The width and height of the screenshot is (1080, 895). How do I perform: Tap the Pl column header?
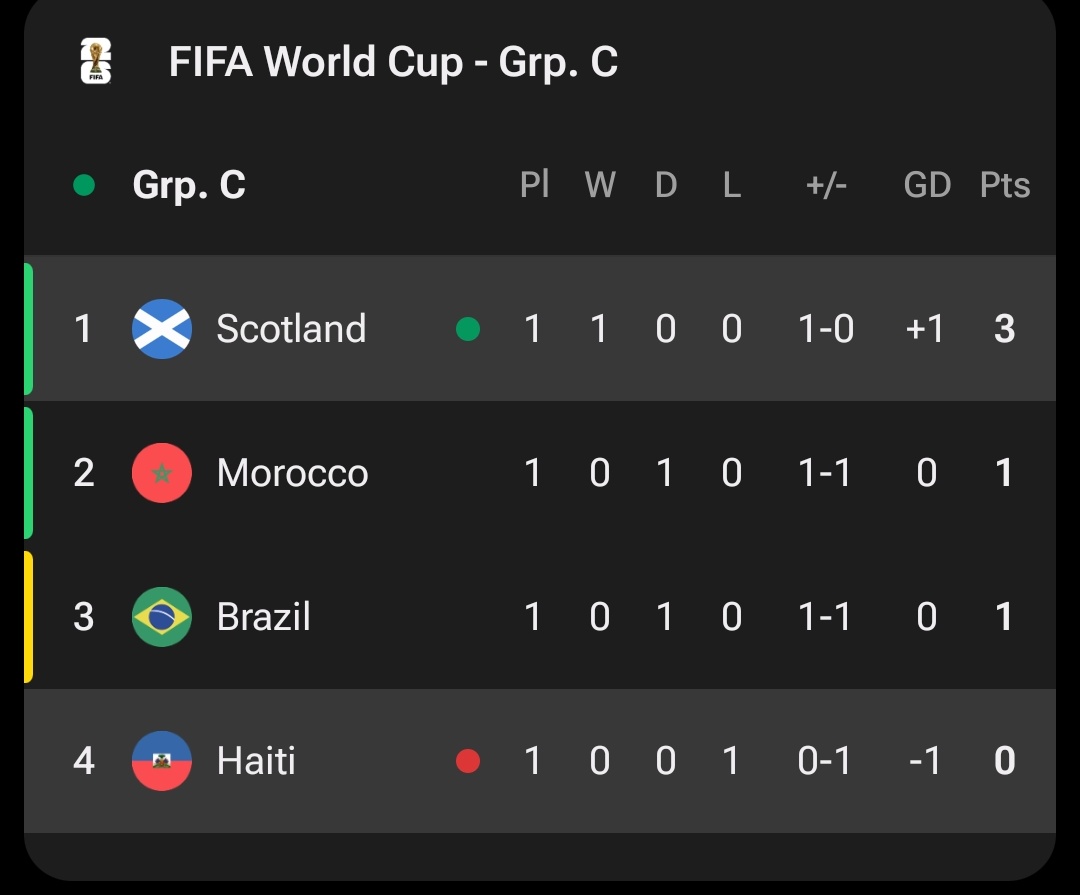coord(534,184)
